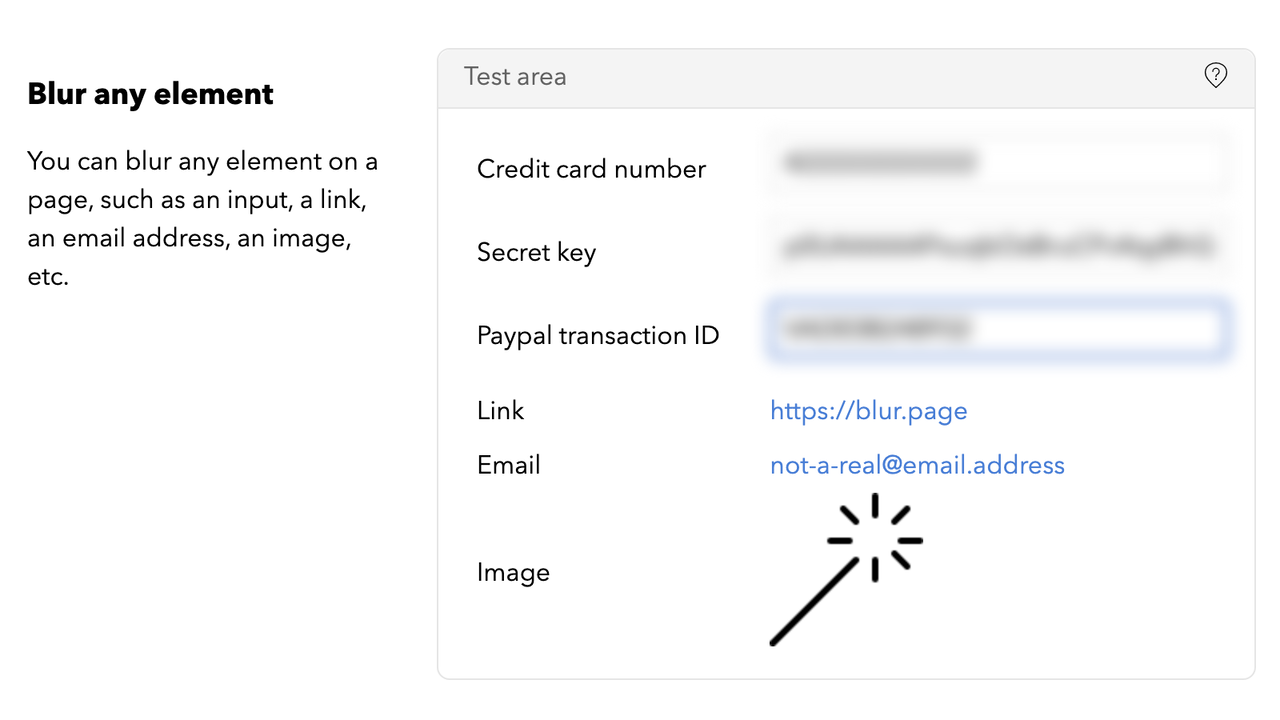Click the "Secret key" label
The width and height of the screenshot is (1280, 720).
tap(536, 253)
